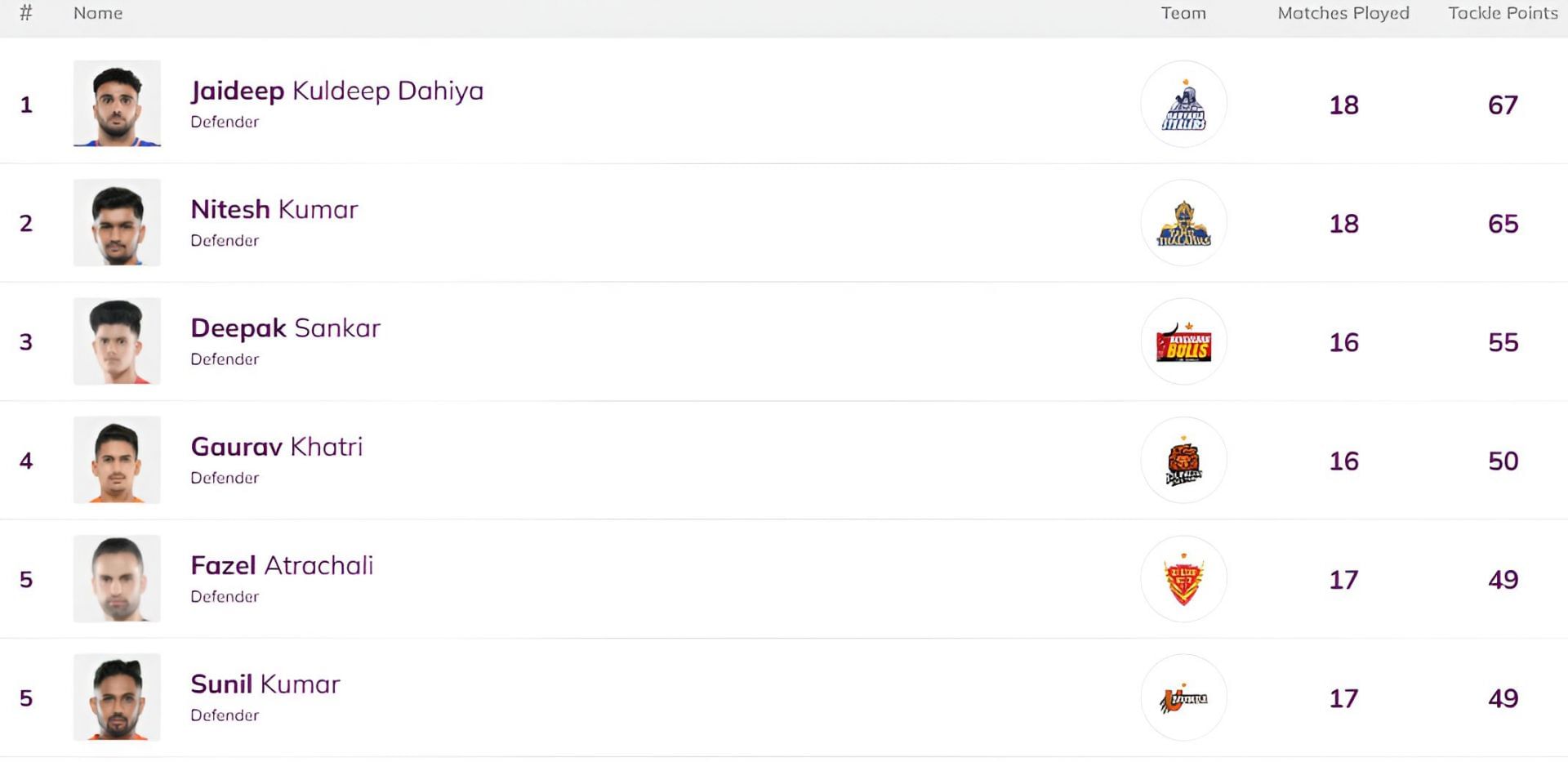Open Nitesh Kumar's profile photo

pos(117,222)
